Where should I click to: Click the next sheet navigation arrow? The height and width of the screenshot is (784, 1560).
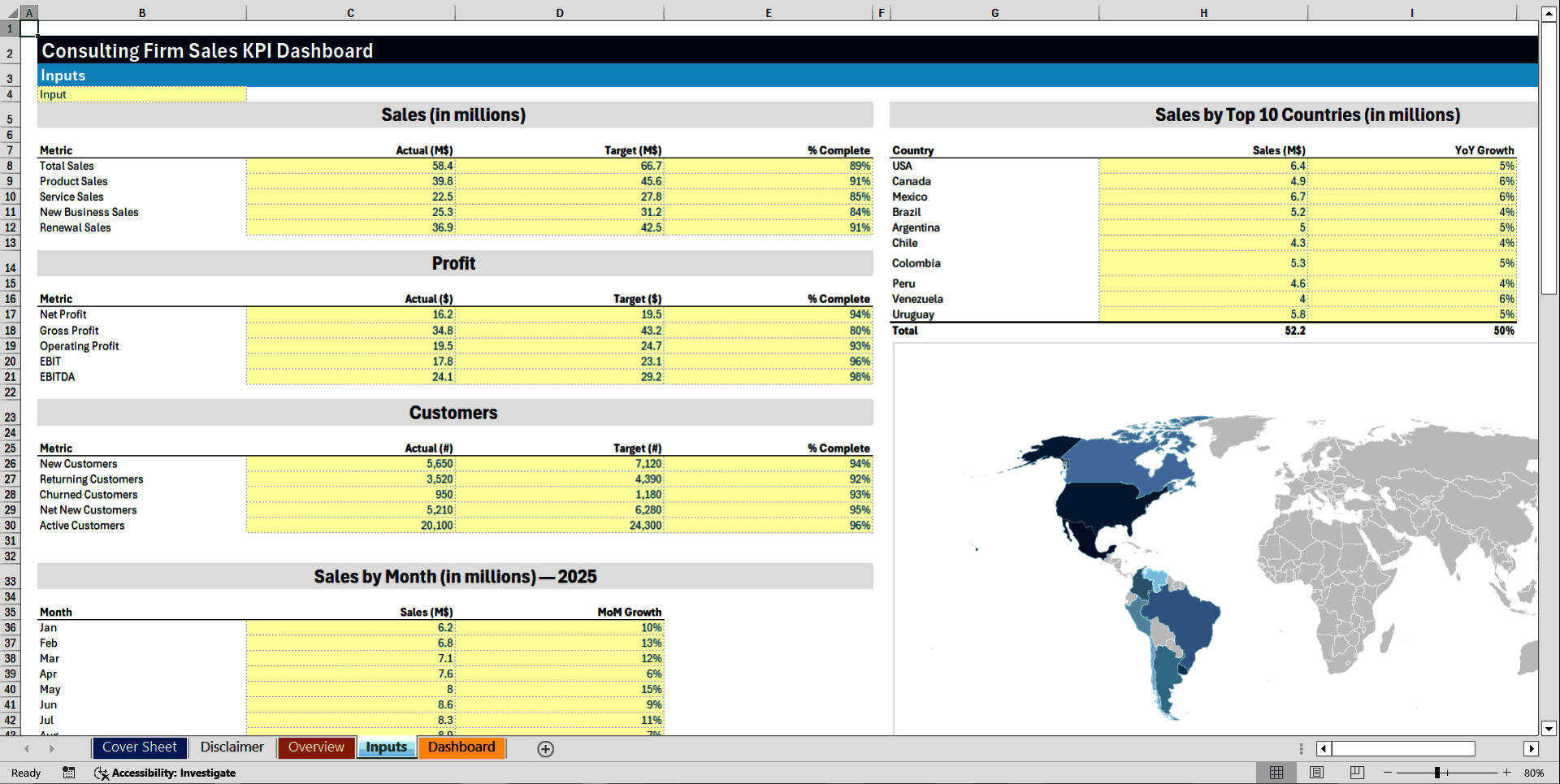[x=52, y=749]
